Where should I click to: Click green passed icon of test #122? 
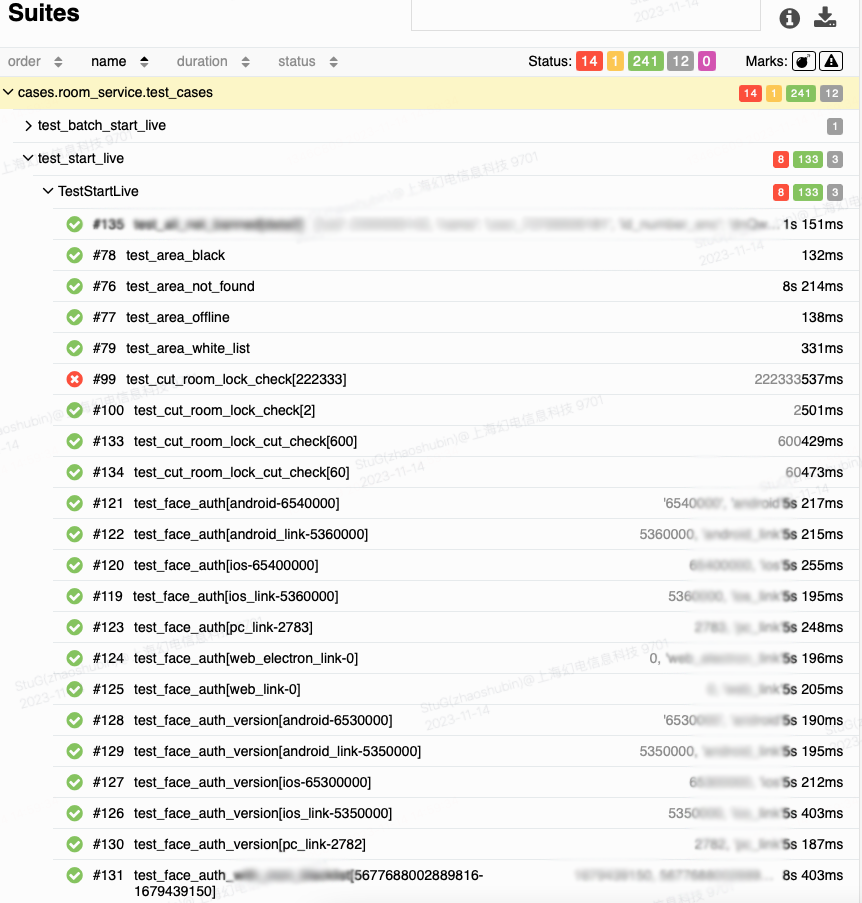click(74, 534)
